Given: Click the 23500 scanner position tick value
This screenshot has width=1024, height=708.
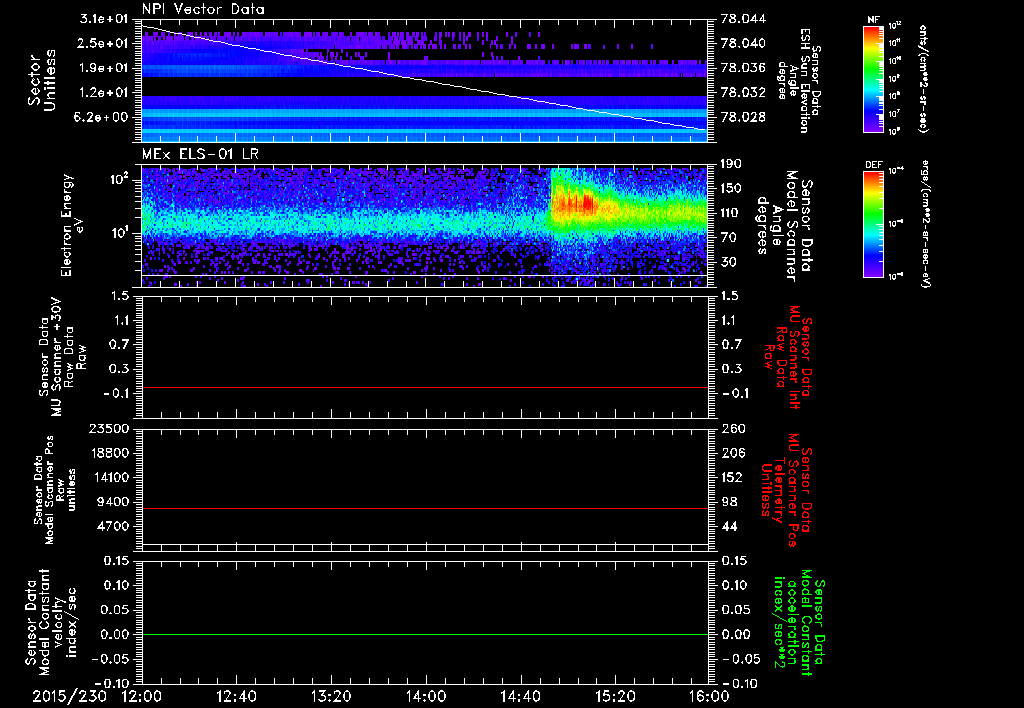Looking at the screenshot, I should click(108, 428).
